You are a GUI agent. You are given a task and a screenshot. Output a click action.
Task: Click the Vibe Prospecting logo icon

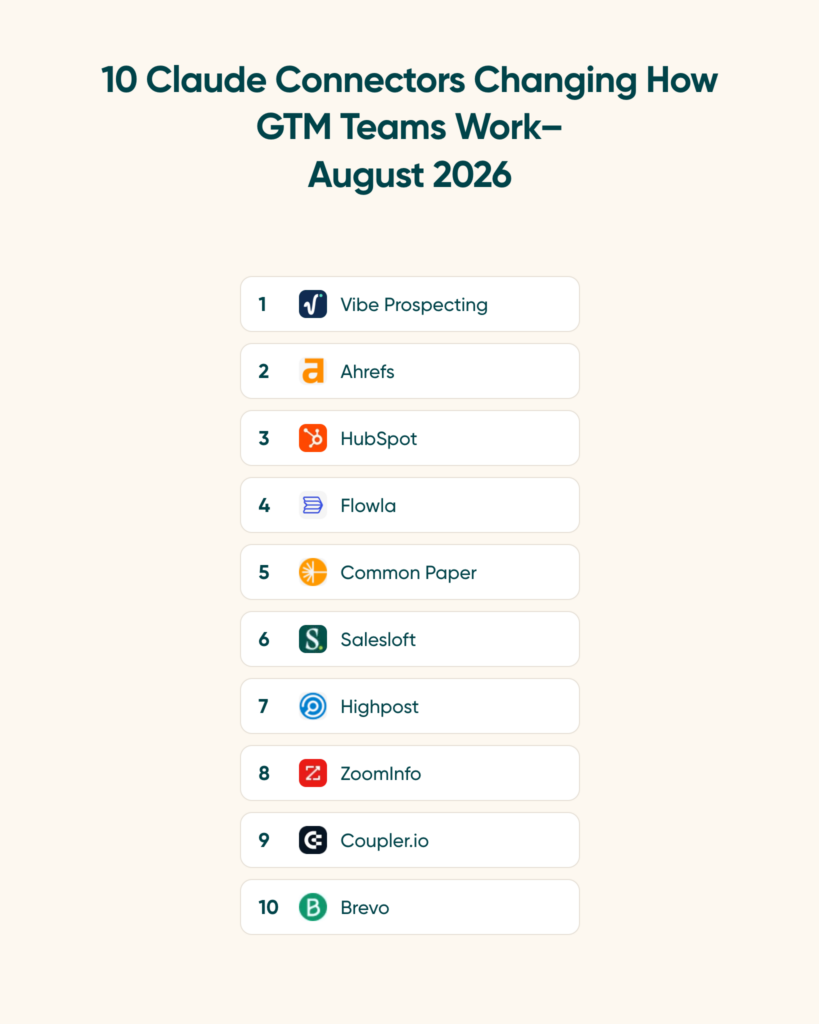pos(313,304)
